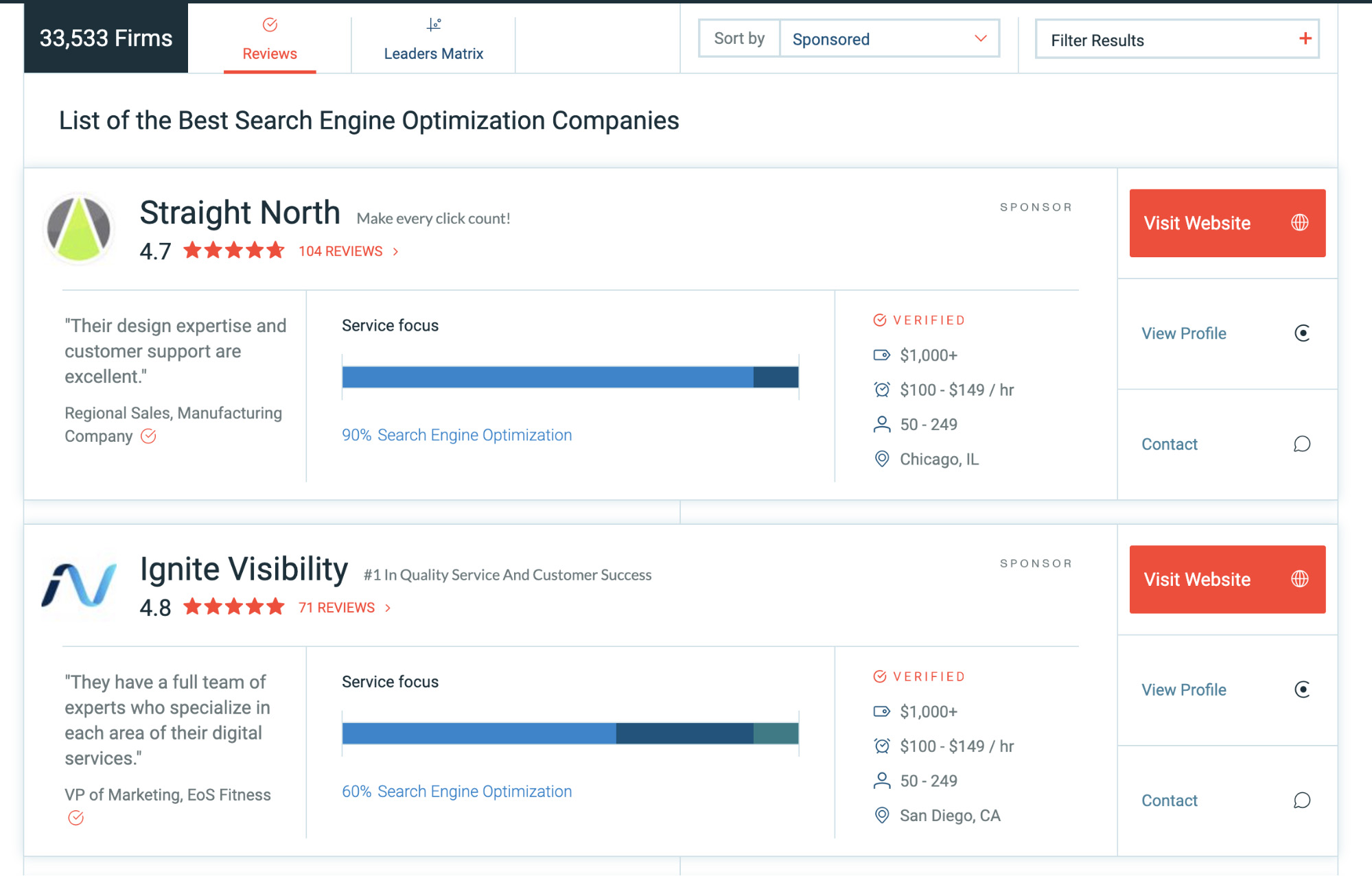Open the Sort by Sponsored dropdown
The height and width of the screenshot is (876, 1372).
coord(889,39)
